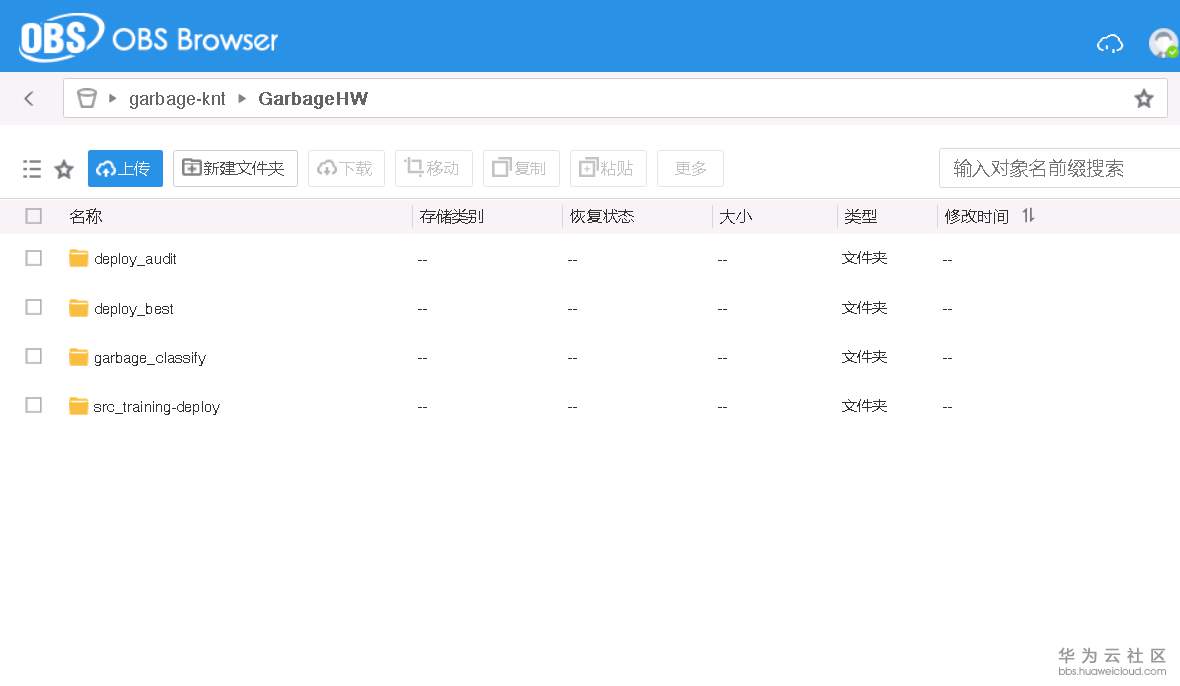This screenshot has width=1180, height=686.
Task: Go back with the left arrow
Action: pos(29,98)
